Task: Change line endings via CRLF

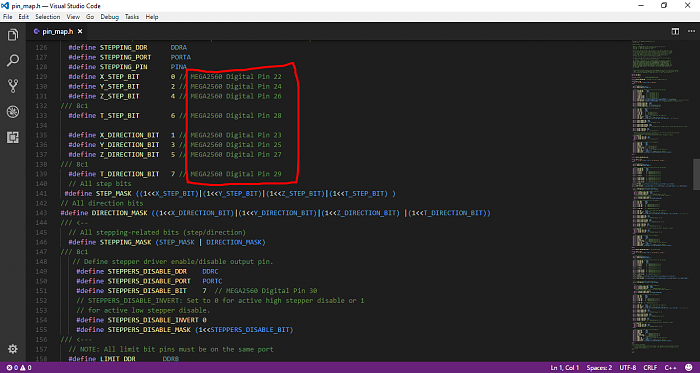Action: [650, 368]
